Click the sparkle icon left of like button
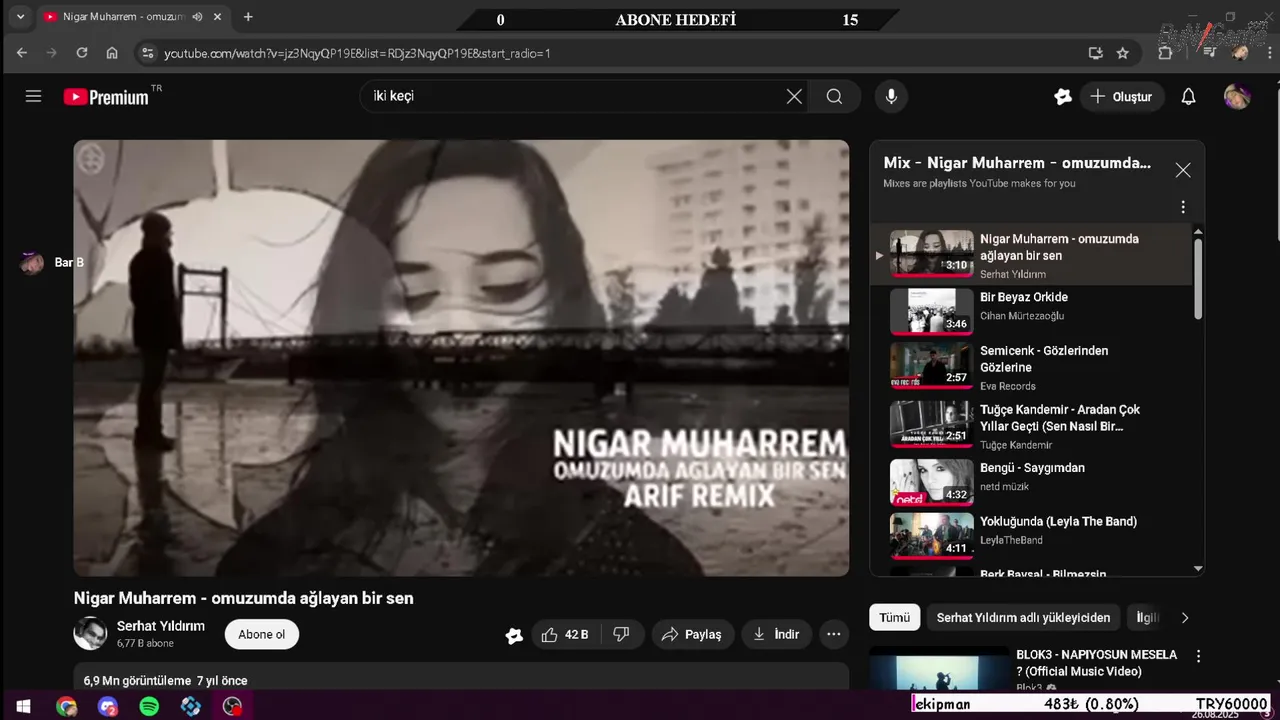The width and height of the screenshot is (1280, 720). [514, 635]
